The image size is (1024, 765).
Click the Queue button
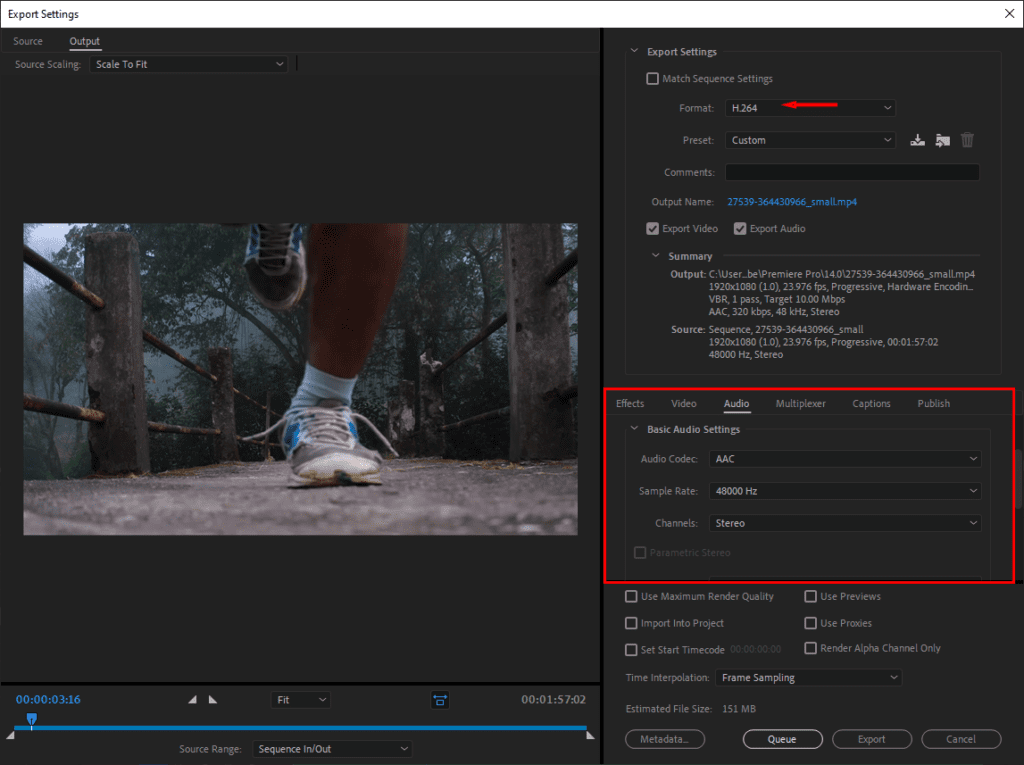click(x=782, y=739)
